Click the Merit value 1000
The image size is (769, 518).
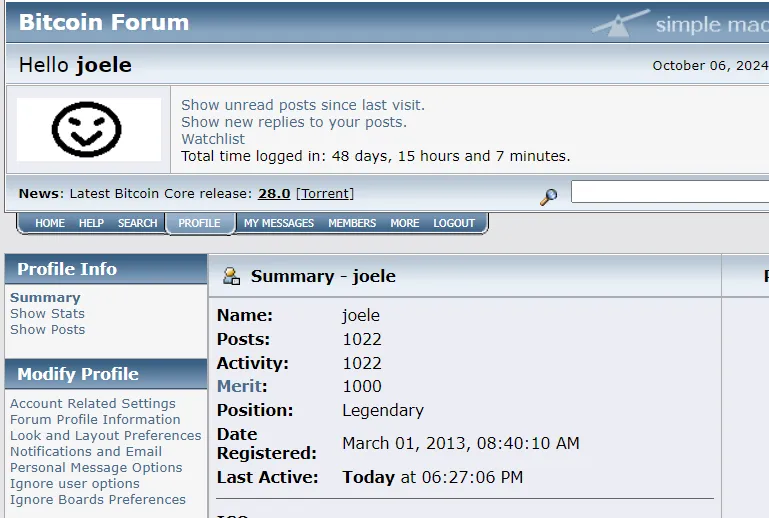coord(362,387)
